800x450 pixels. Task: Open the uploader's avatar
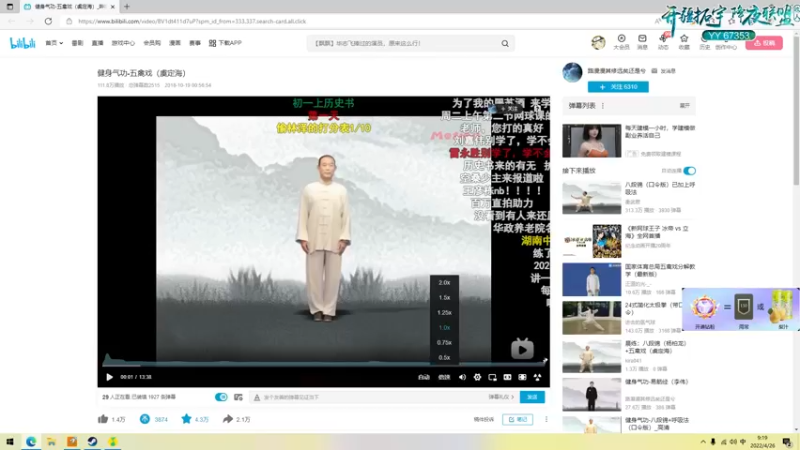click(572, 72)
